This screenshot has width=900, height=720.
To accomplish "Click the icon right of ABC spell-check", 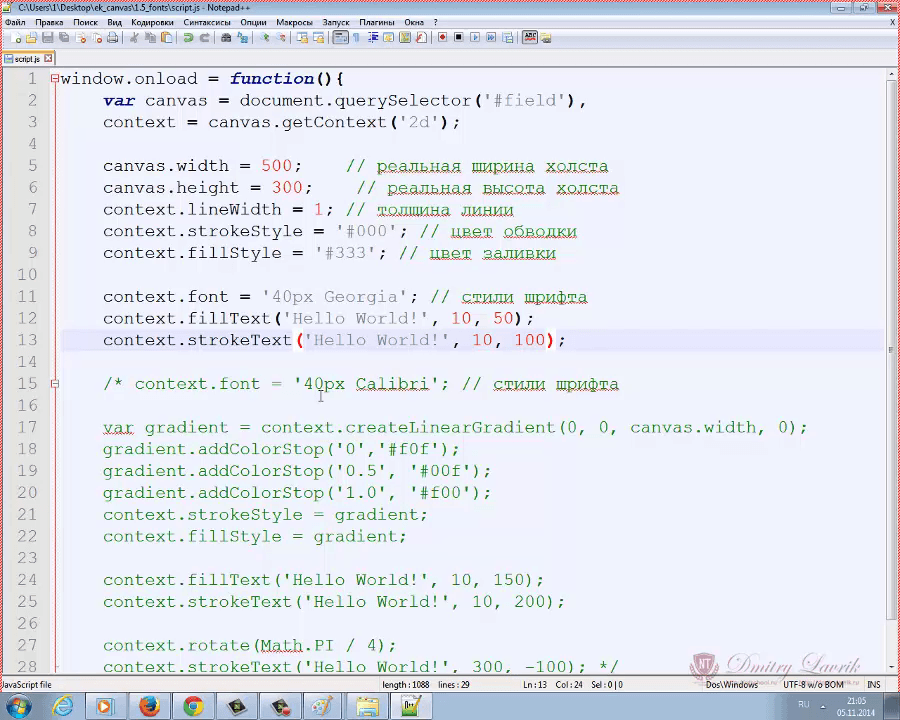I will (x=545, y=38).
